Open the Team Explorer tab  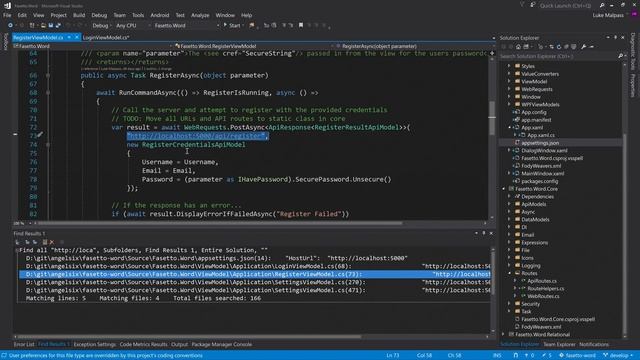coord(559,344)
